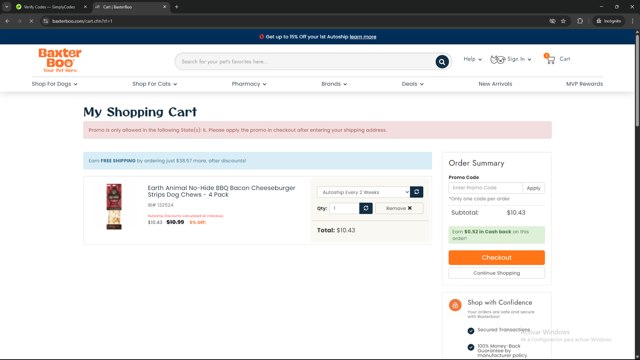
Task: Remove the item from cart
Action: click(399, 208)
